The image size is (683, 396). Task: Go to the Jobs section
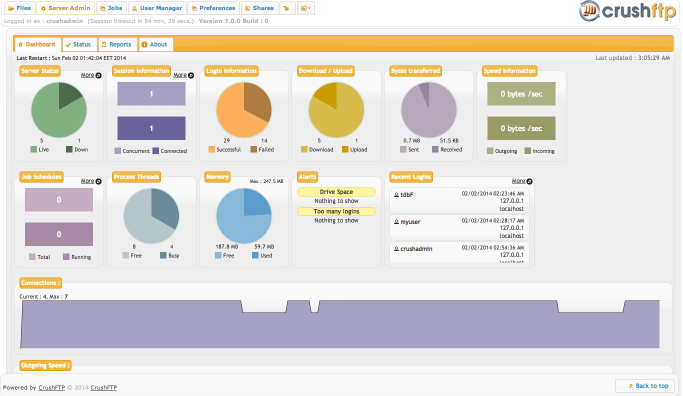(x=111, y=8)
